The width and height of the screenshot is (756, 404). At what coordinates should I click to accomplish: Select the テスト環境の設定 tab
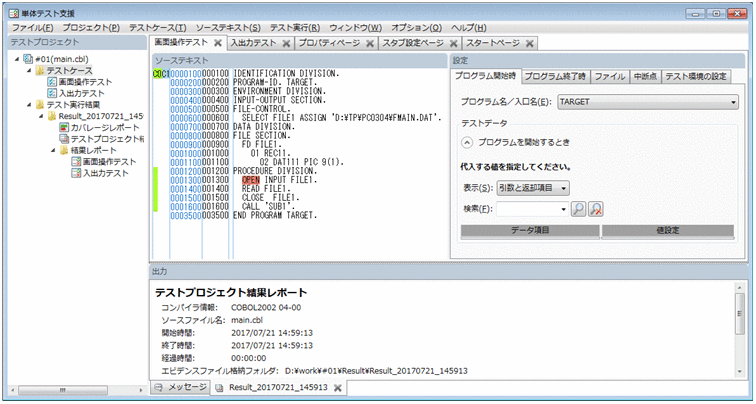[696, 76]
